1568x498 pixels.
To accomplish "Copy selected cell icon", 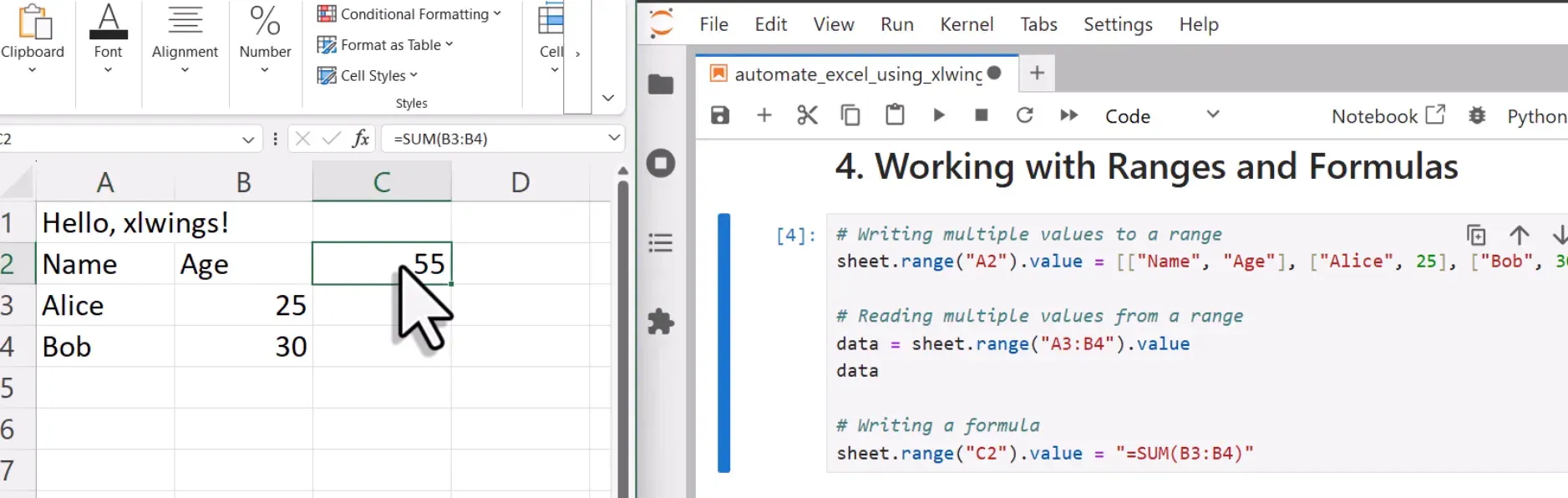I will (x=850, y=115).
